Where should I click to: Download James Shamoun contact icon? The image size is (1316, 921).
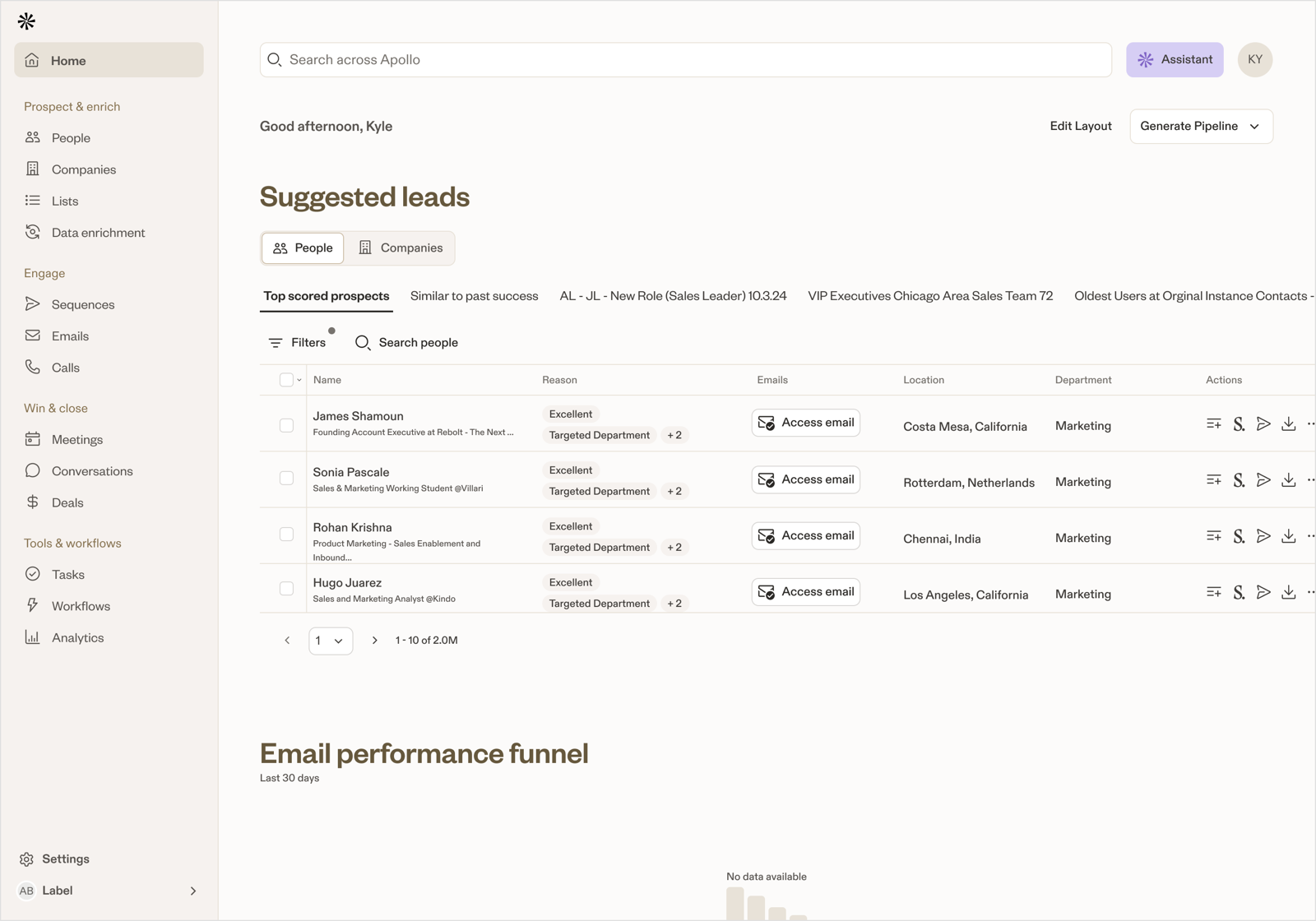(1289, 423)
